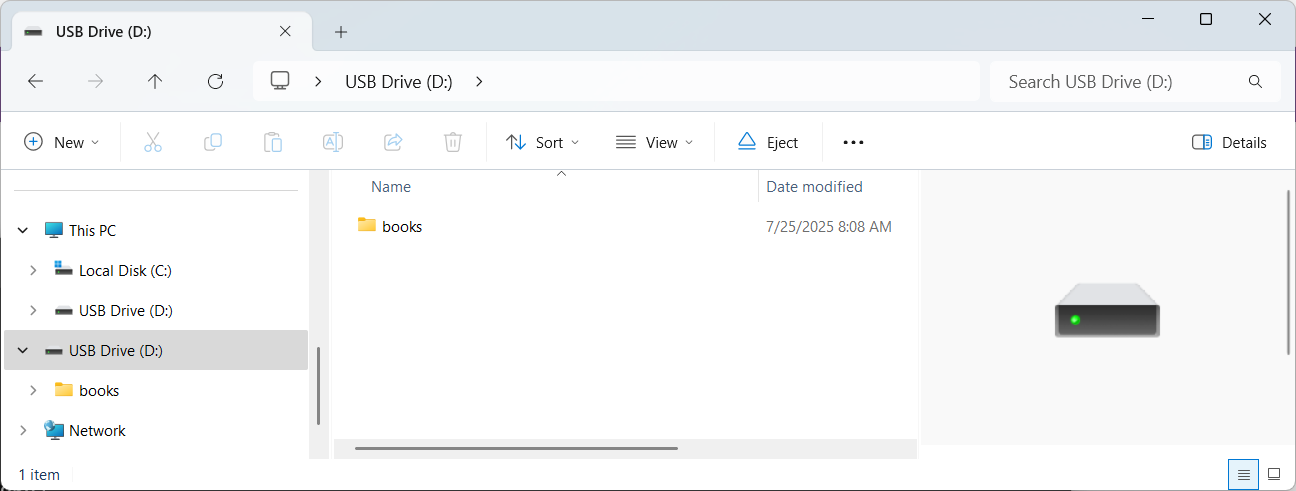
Task: Toggle the Details pane
Action: [x=1229, y=142]
